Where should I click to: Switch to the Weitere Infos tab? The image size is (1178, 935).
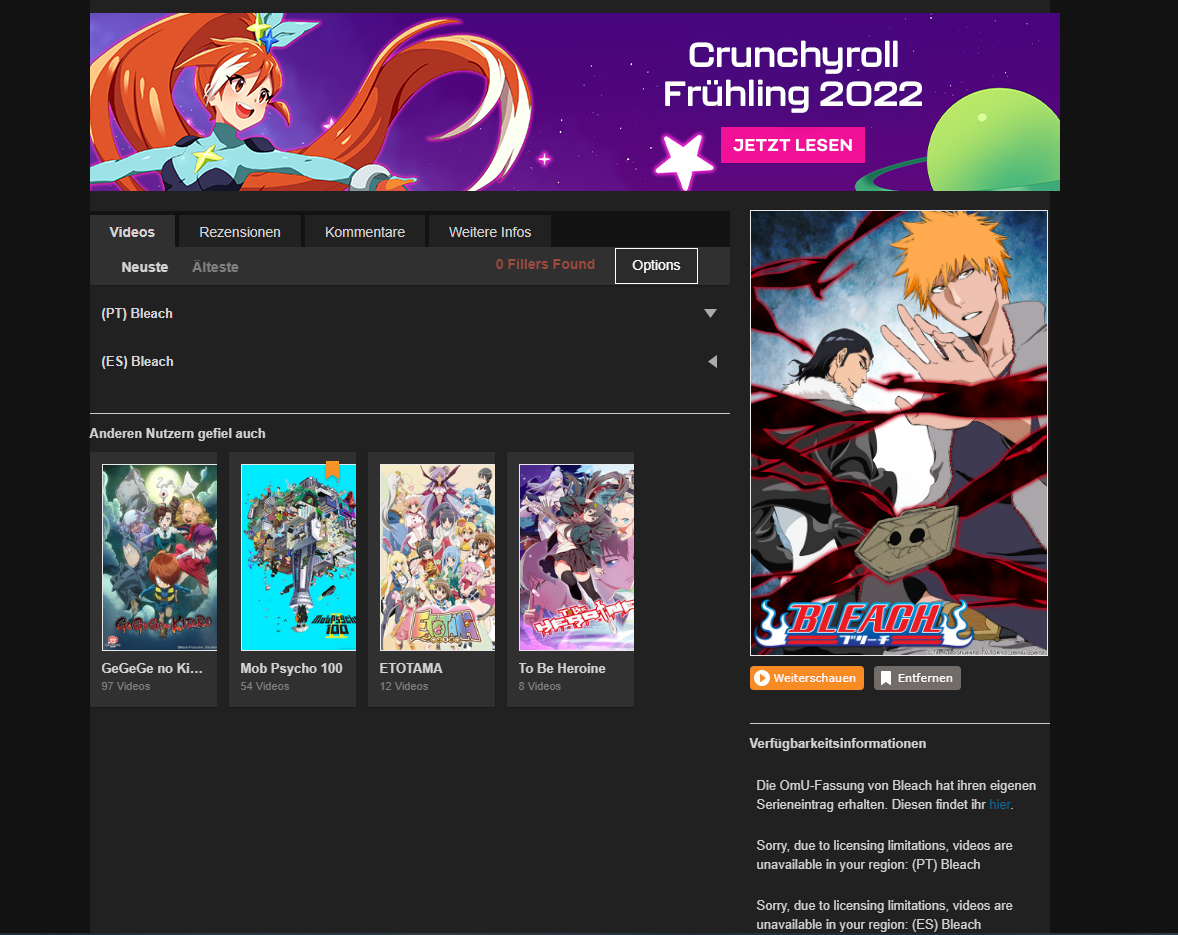490,232
